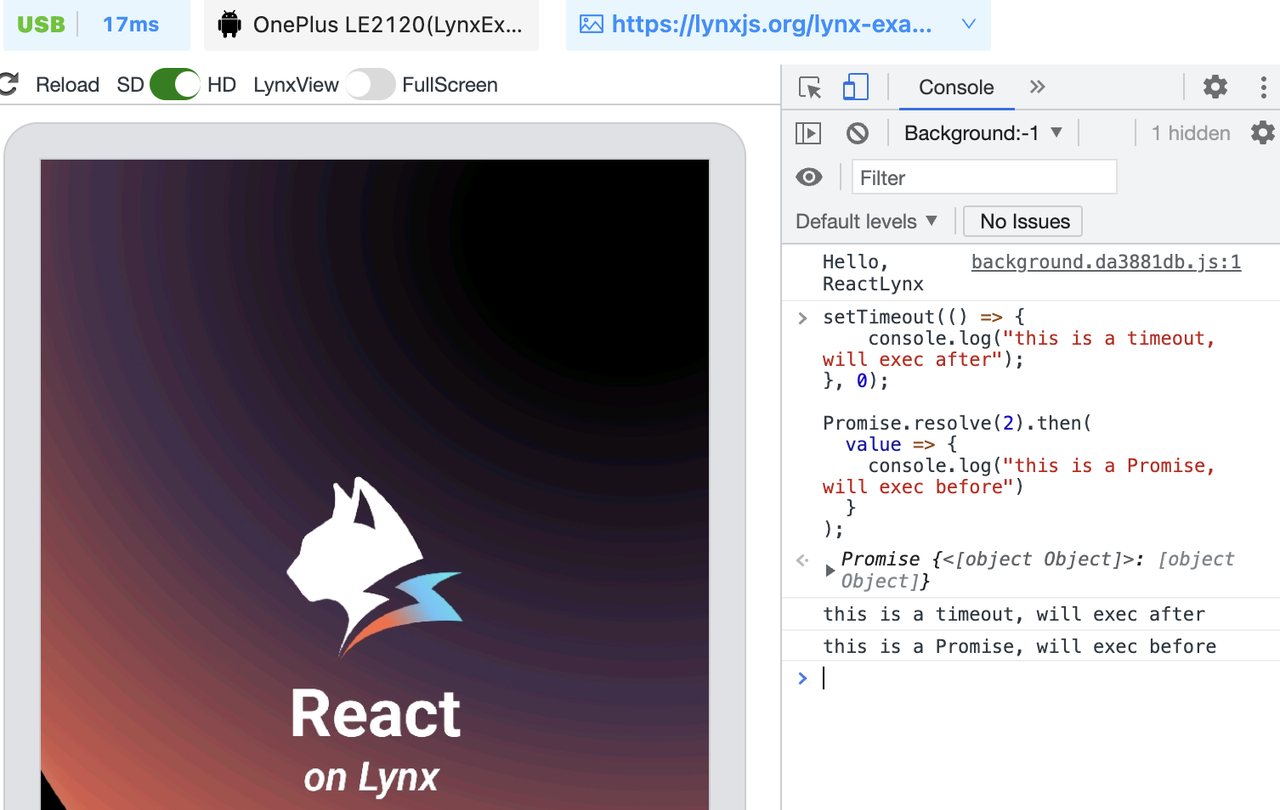
Task: Toggle the SD/HD quality switch
Action: point(175,85)
